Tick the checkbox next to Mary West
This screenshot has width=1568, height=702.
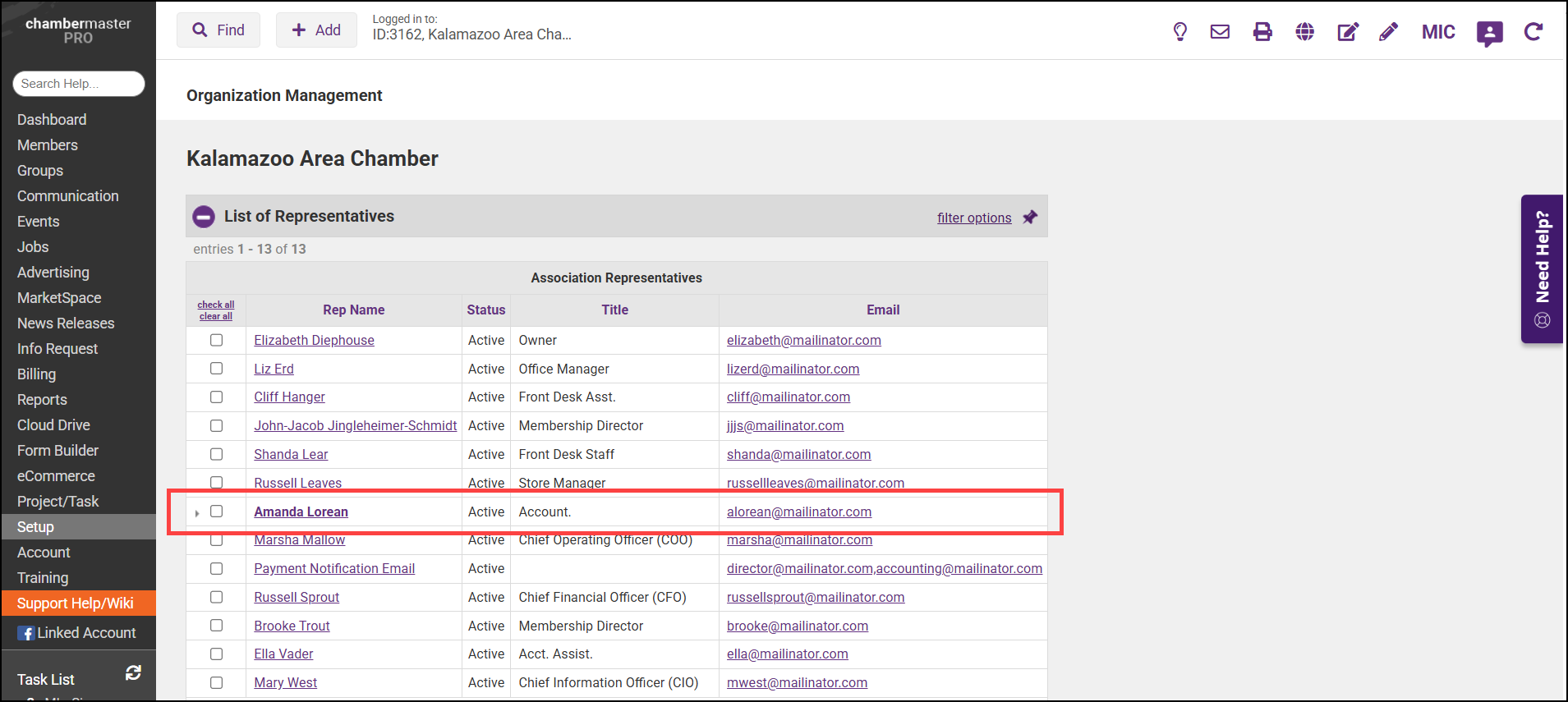(x=217, y=682)
